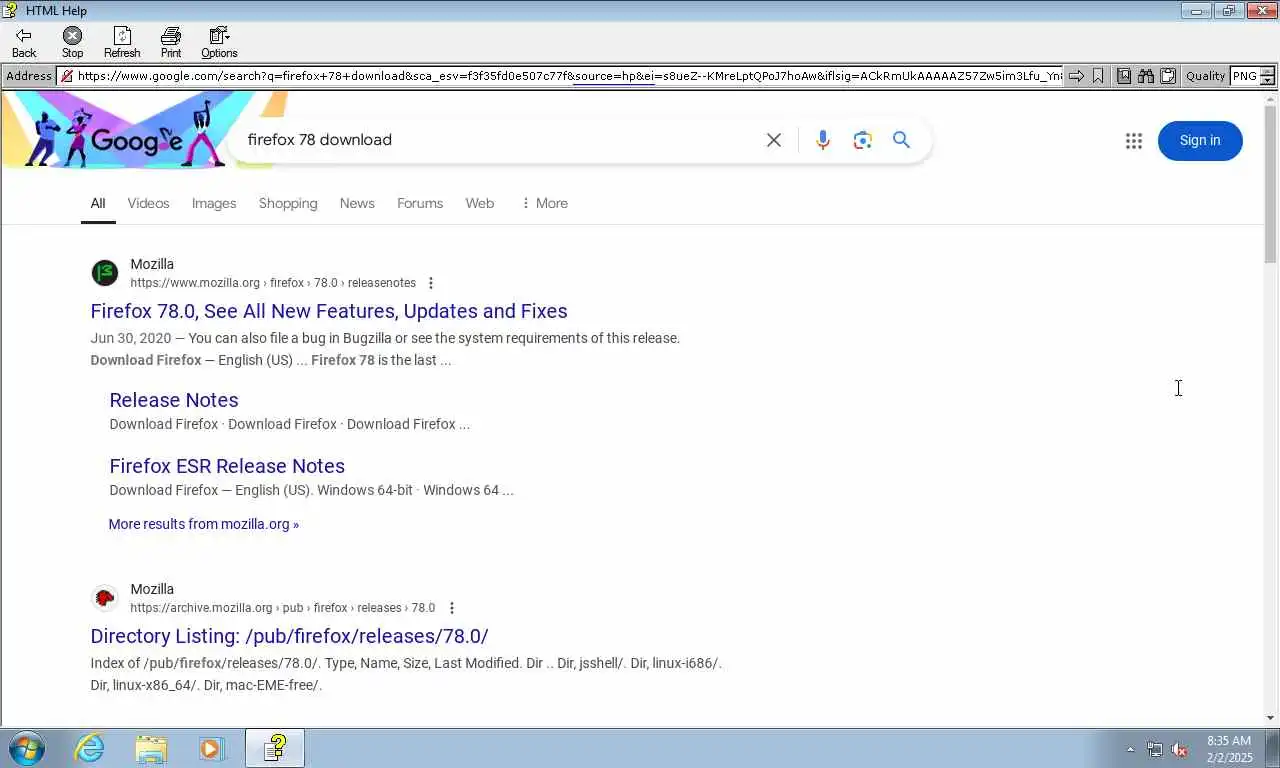
Task: Expand the More search filters menu
Action: tap(544, 204)
